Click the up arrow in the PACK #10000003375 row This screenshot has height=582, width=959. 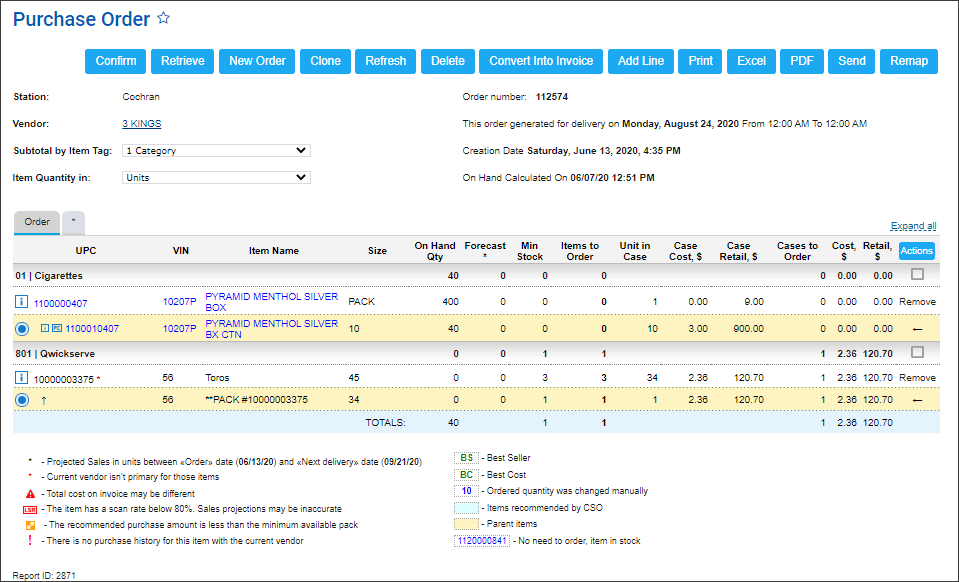pos(43,400)
